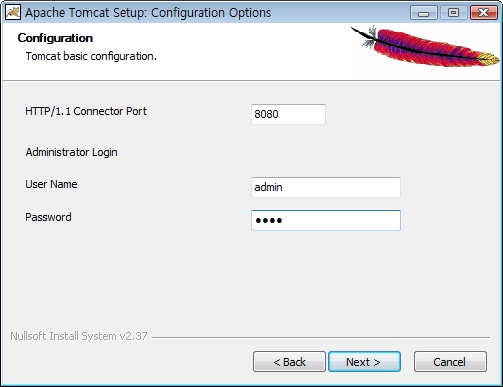The image size is (503, 387).
Task: Click the HTTP/1.1 Connector Port label
Action: [86, 111]
